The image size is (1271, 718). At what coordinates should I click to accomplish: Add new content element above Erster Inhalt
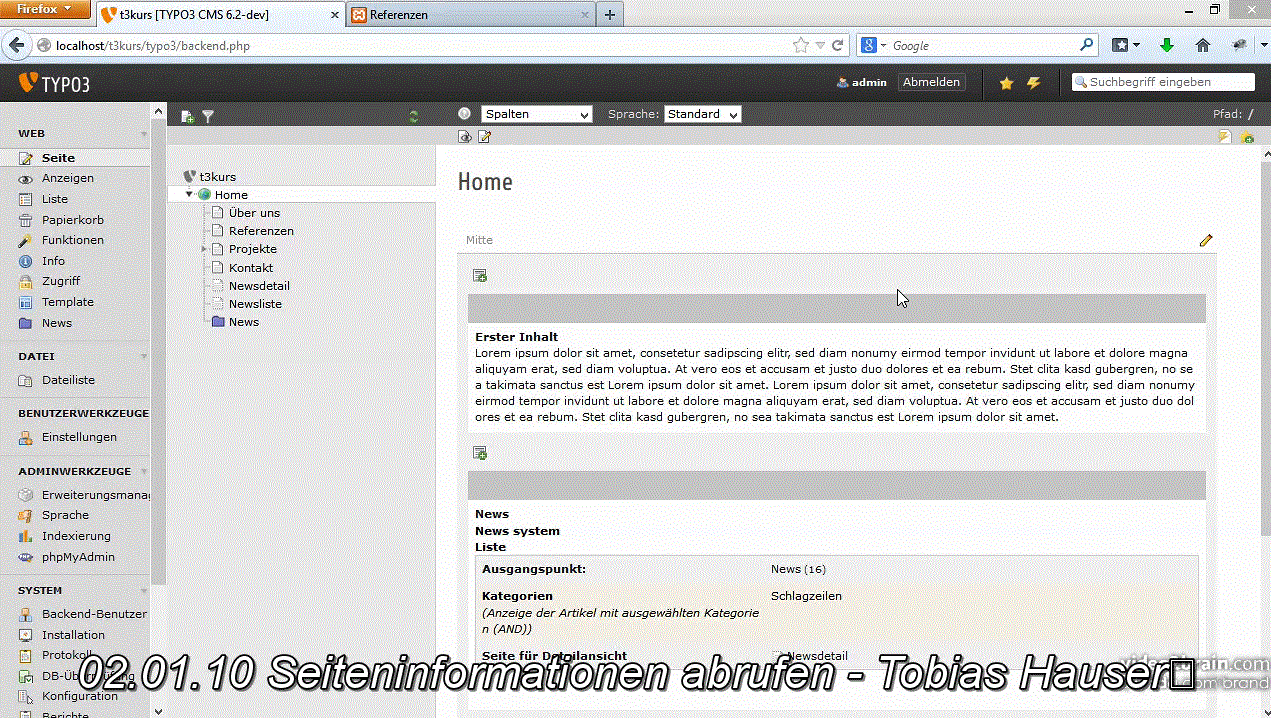click(x=480, y=276)
